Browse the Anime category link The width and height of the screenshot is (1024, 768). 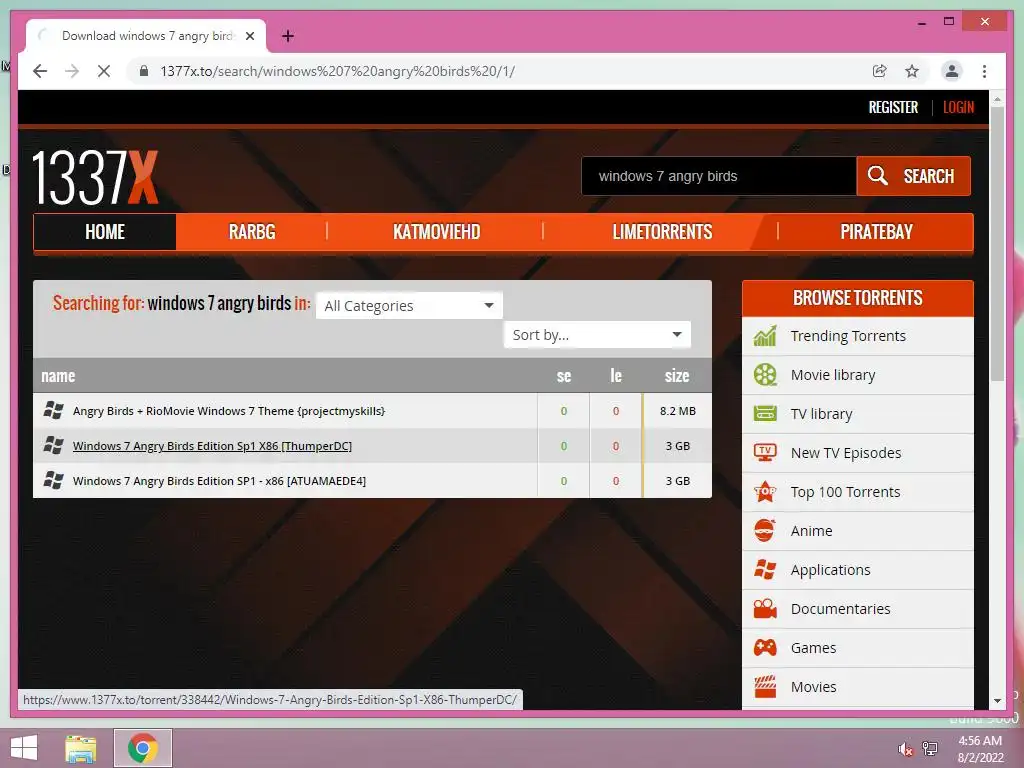[811, 531]
